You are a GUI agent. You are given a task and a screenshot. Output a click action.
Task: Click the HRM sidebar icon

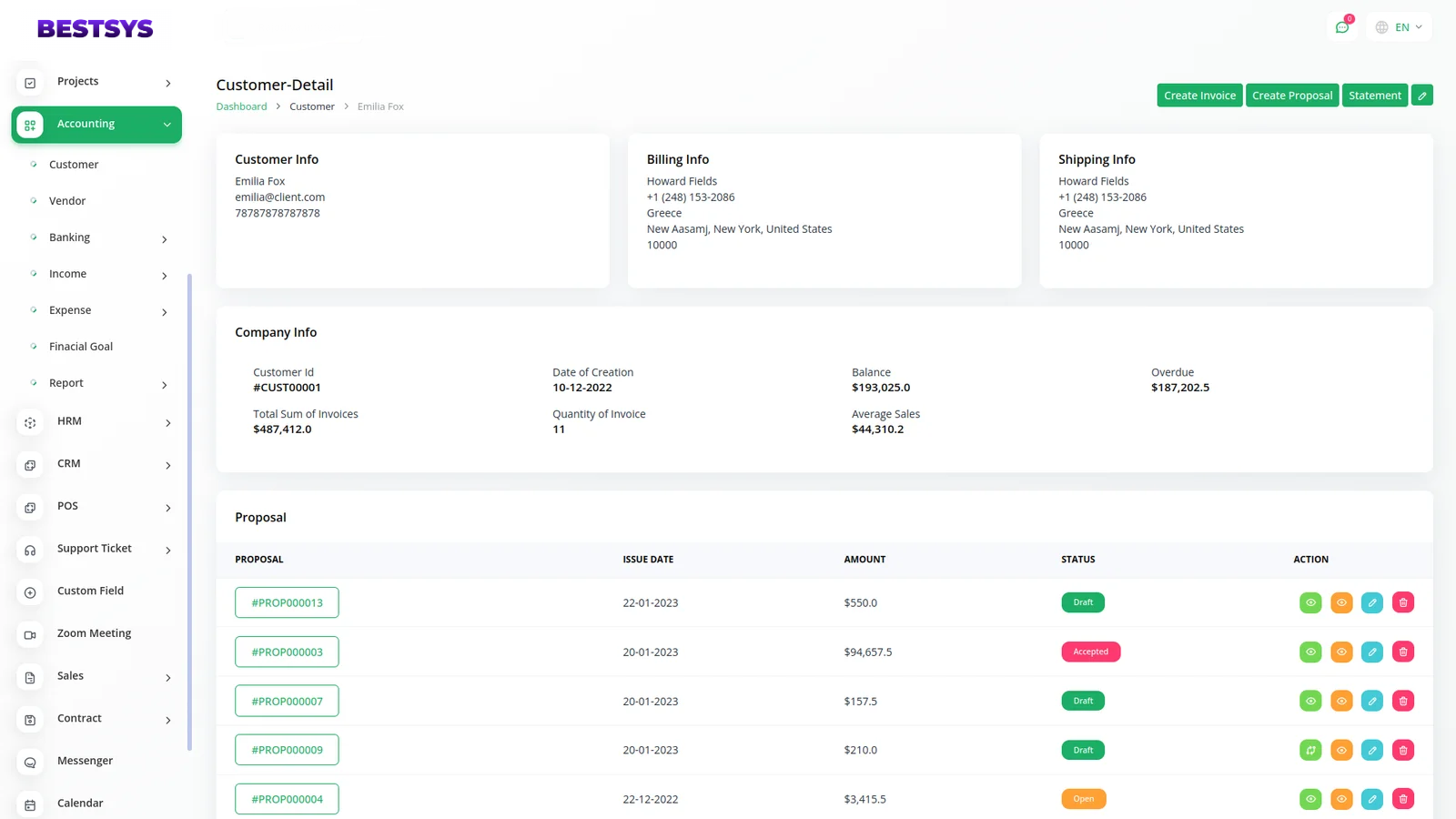point(30,422)
